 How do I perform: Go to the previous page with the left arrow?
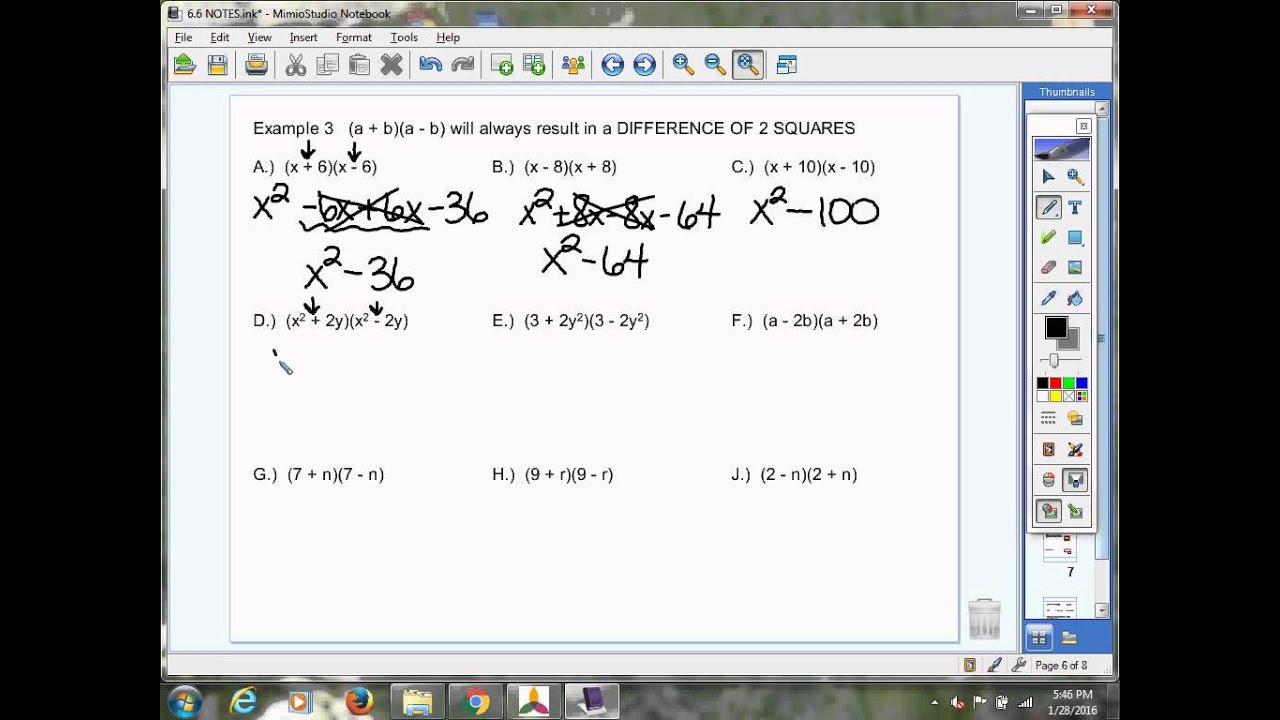tap(613, 65)
